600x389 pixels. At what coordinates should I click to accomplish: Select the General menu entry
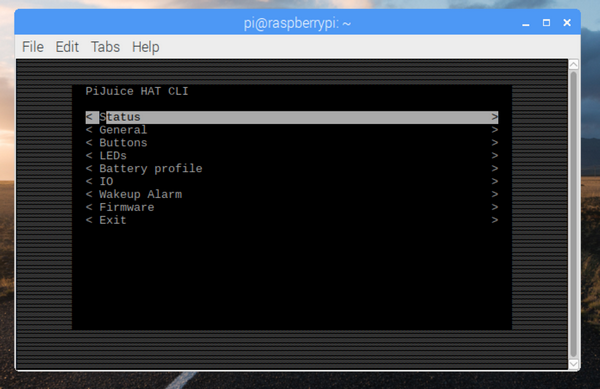point(292,130)
